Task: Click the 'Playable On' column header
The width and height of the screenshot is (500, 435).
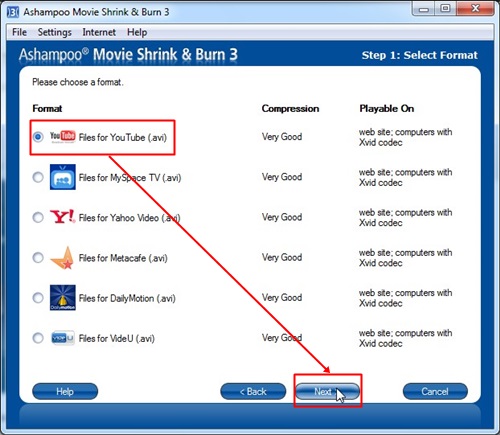Action: point(387,108)
